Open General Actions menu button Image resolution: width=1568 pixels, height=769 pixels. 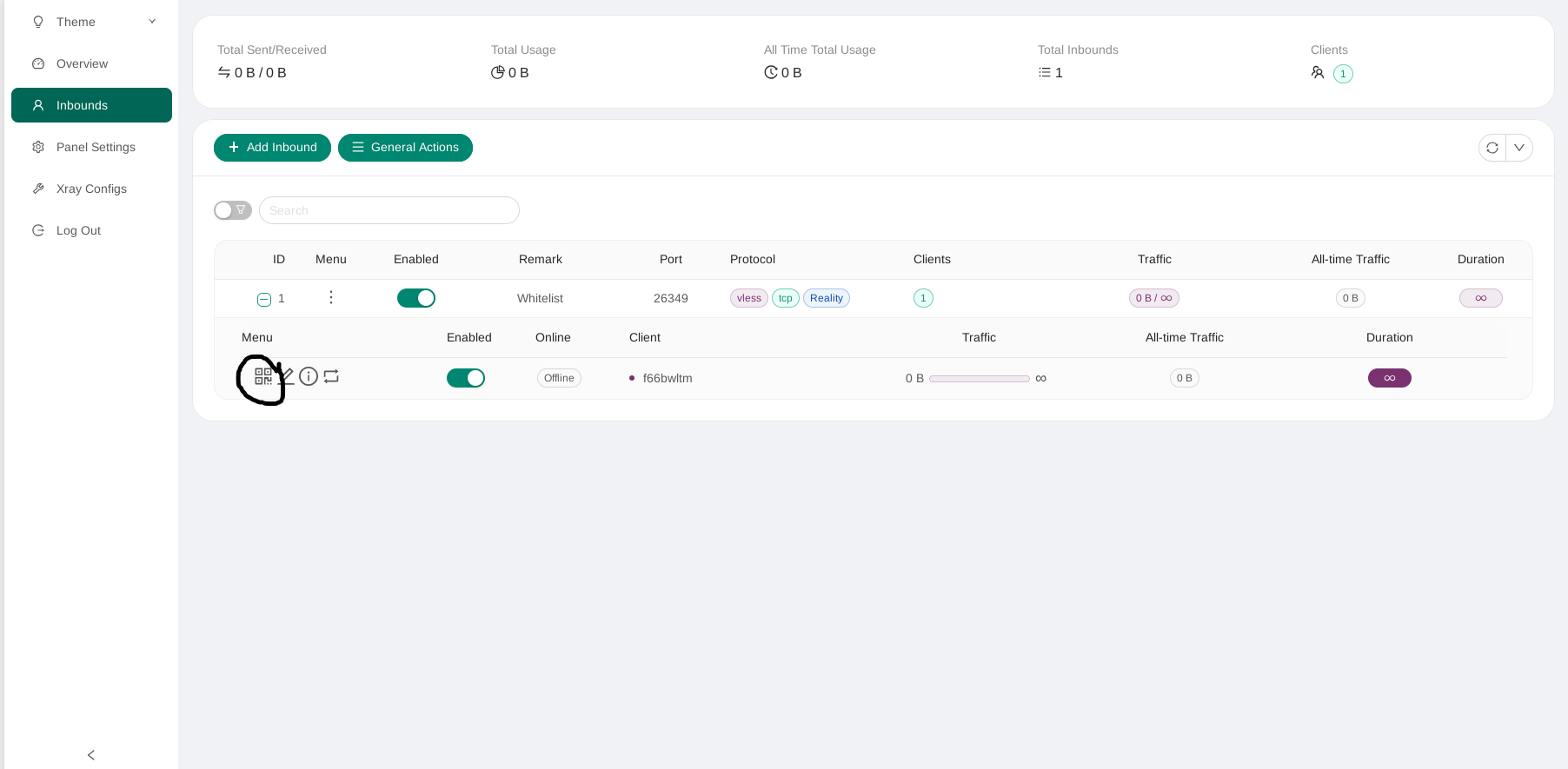coord(405,148)
